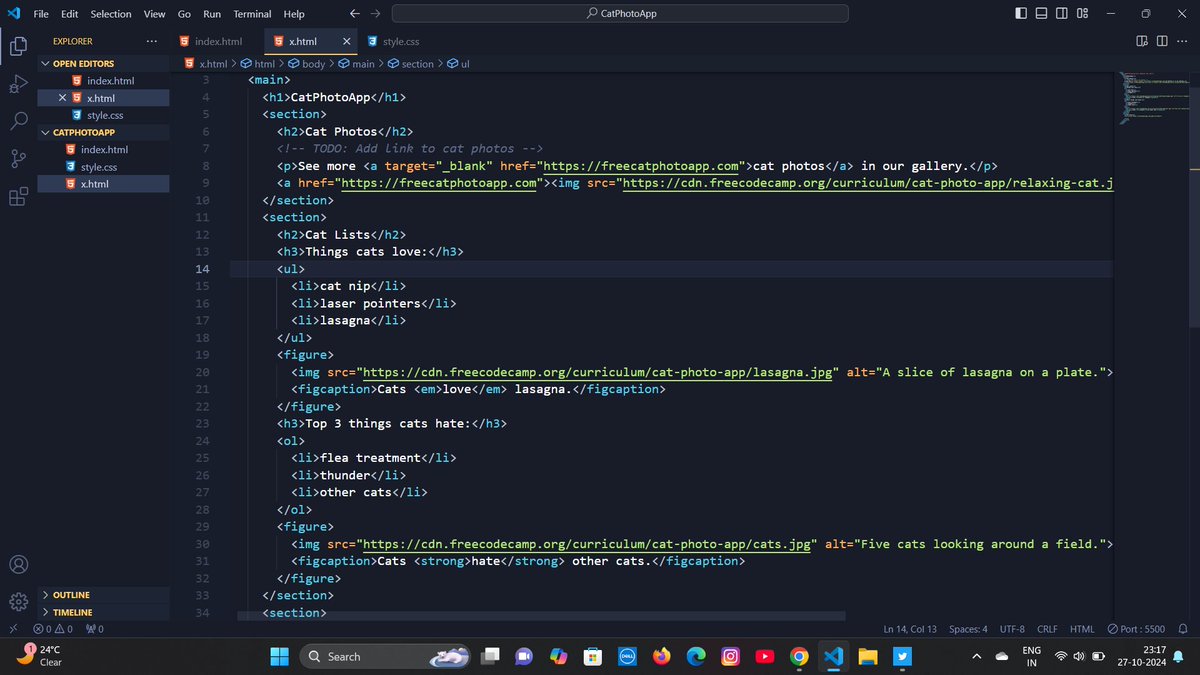This screenshot has width=1200, height=675.
Task: Open Firefox from the taskbar
Action: pos(661,656)
